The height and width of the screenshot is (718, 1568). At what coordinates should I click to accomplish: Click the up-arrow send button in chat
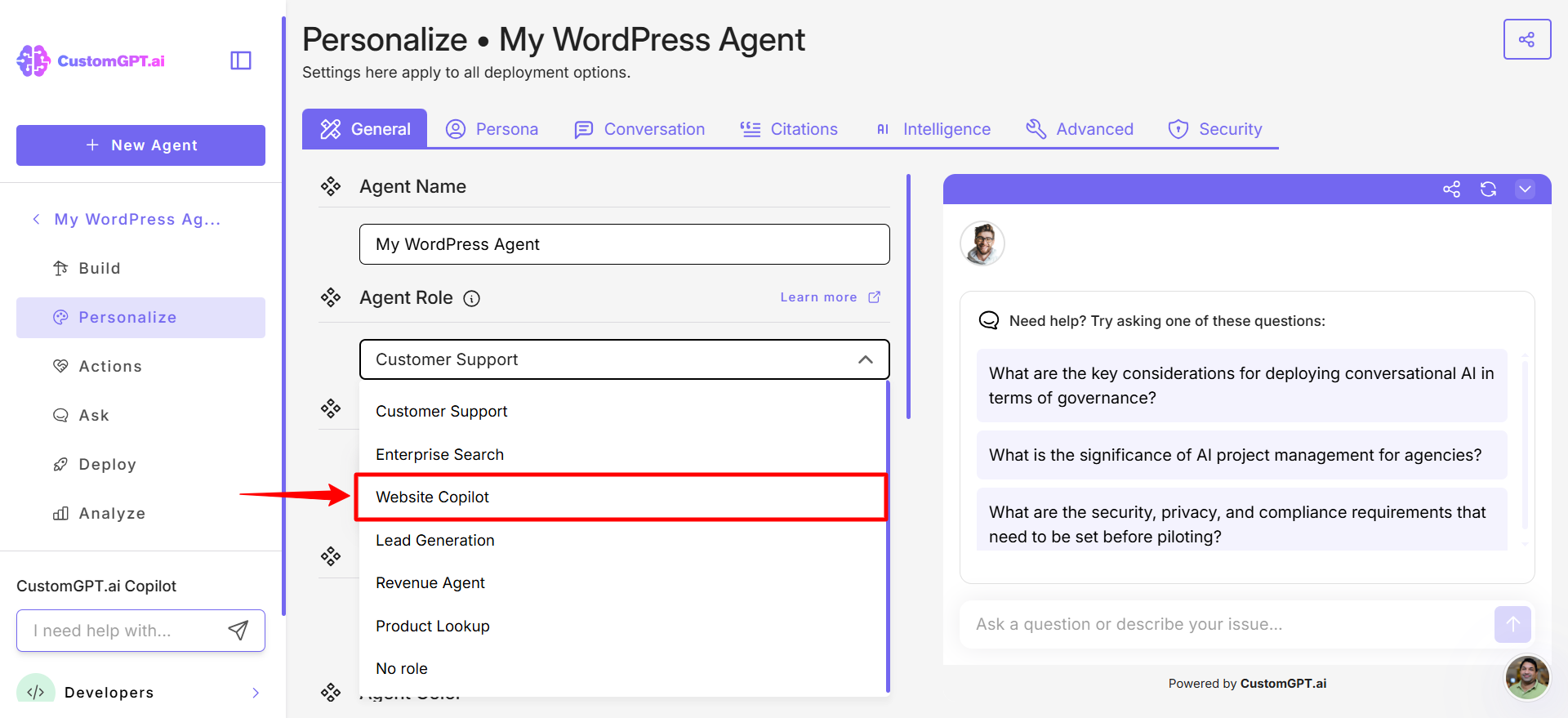tap(1512, 624)
